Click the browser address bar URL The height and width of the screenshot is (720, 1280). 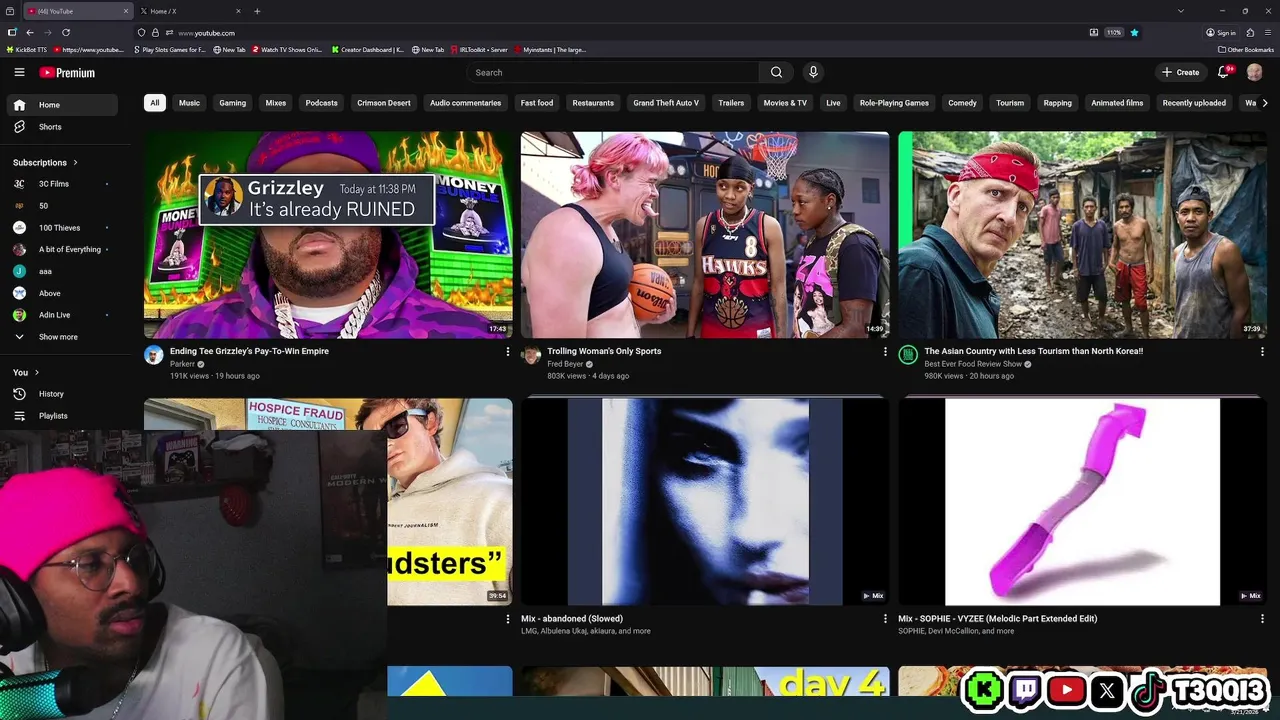(206, 33)
